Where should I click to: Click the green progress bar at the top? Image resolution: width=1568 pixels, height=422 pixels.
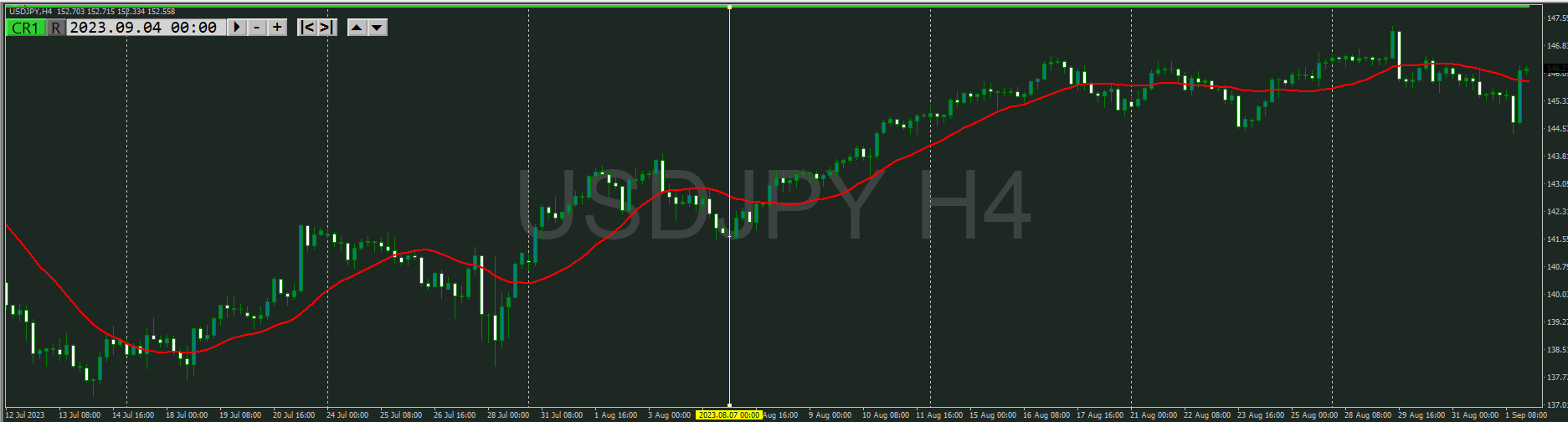pyautogui.click(x=753, y=6)
